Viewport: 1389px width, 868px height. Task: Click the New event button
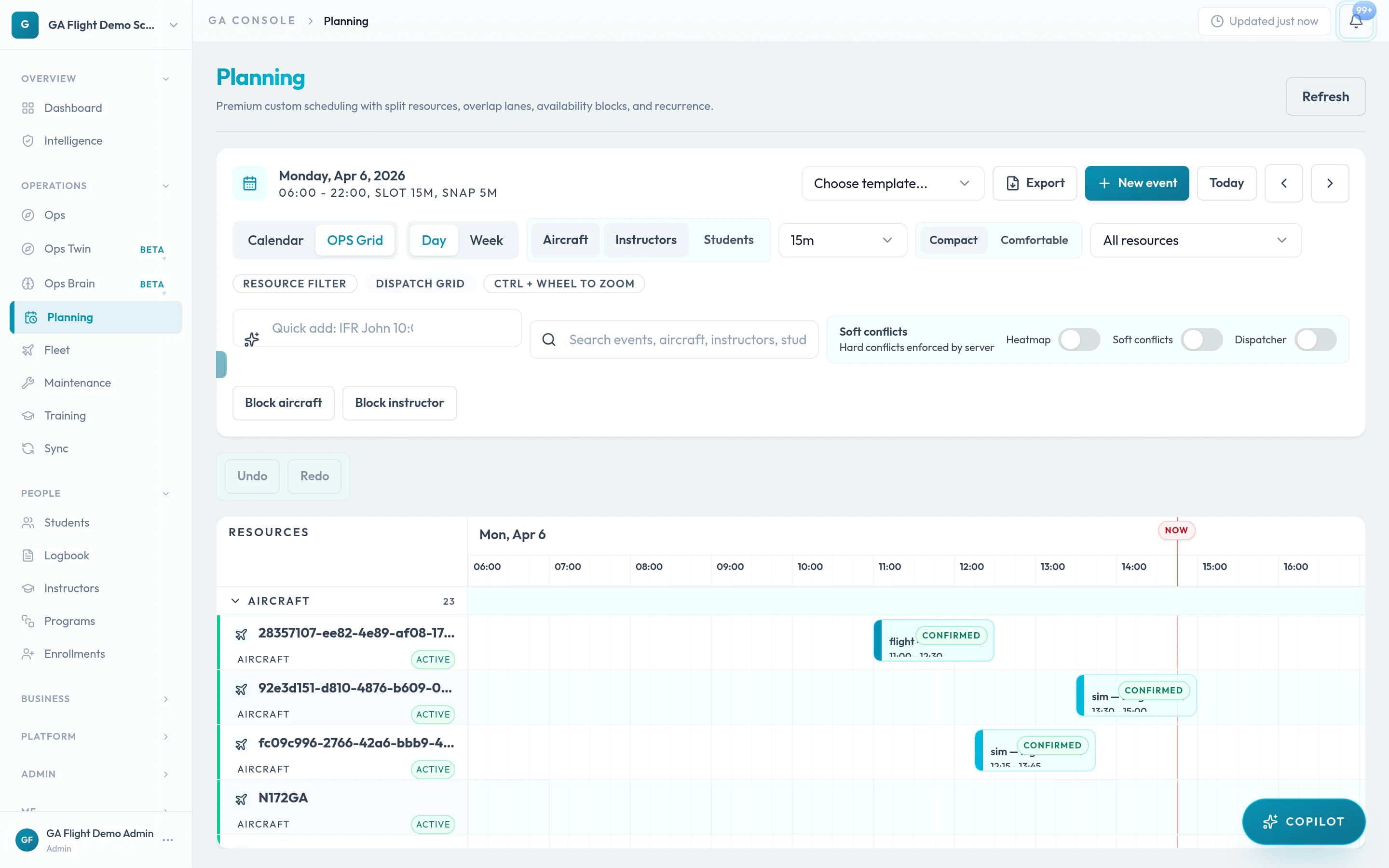(1136, 183)
